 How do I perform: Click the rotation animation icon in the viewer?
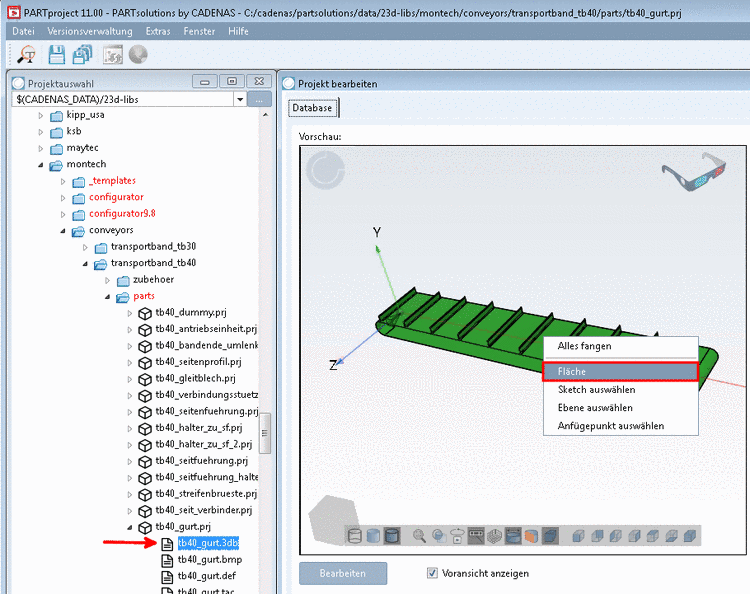tap(457, 536)
